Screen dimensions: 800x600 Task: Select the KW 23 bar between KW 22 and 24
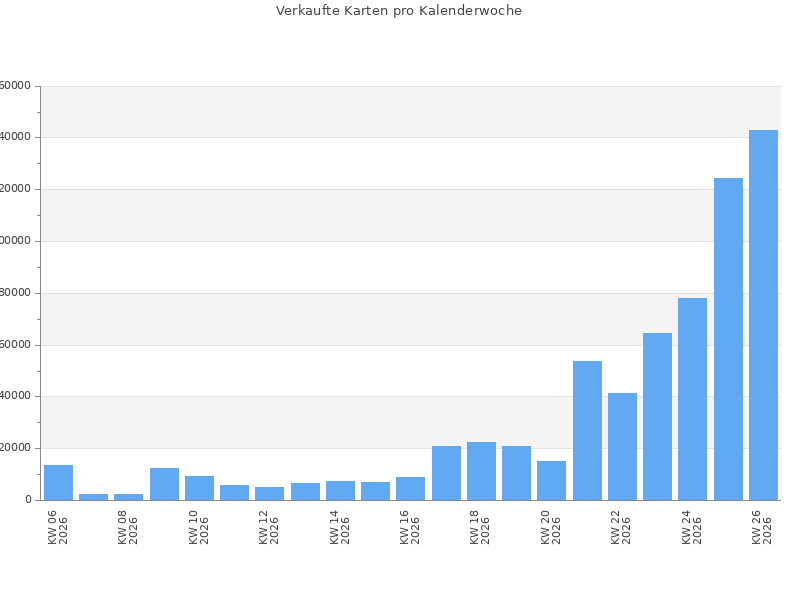pos(658,417)
